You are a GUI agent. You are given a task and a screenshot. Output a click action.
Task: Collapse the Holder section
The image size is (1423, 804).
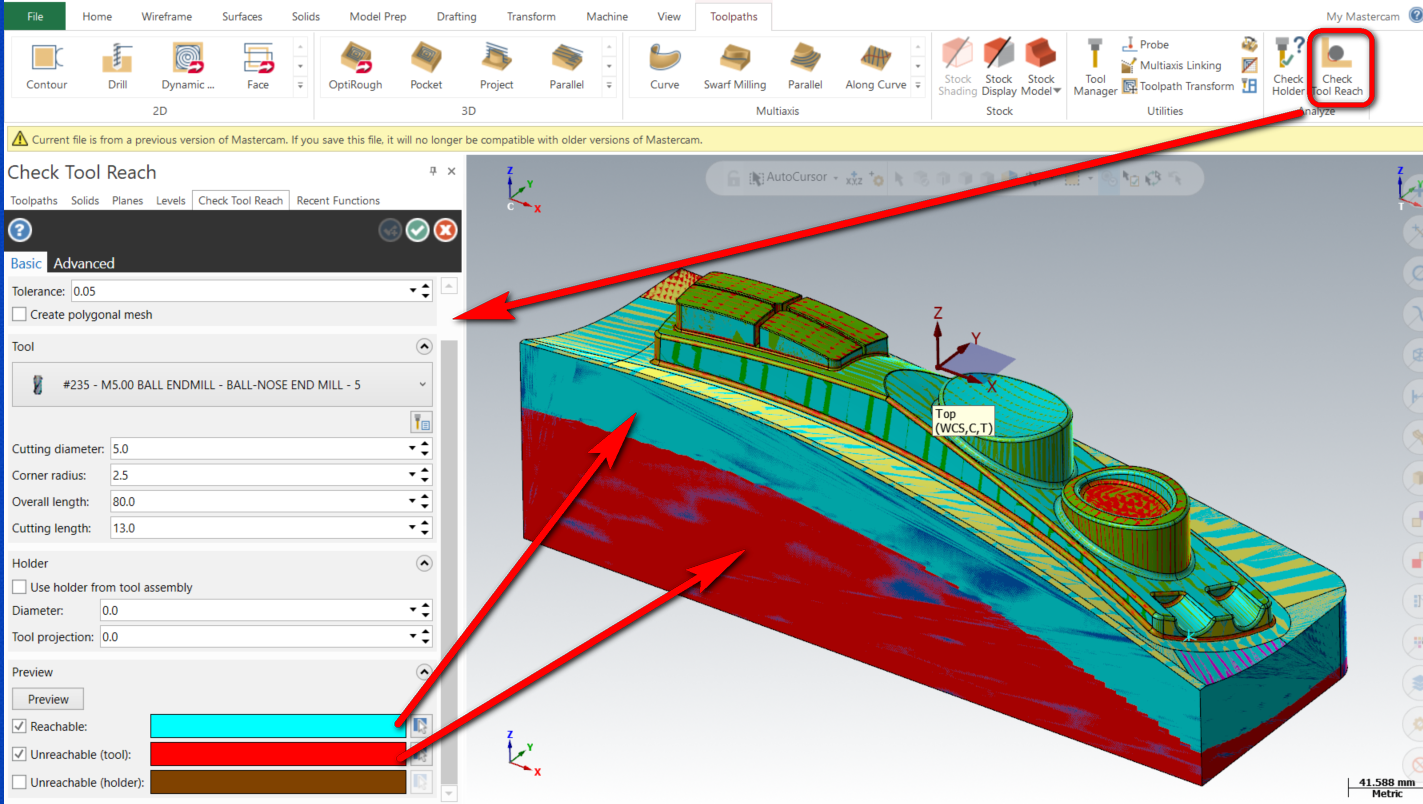point(424,563)
